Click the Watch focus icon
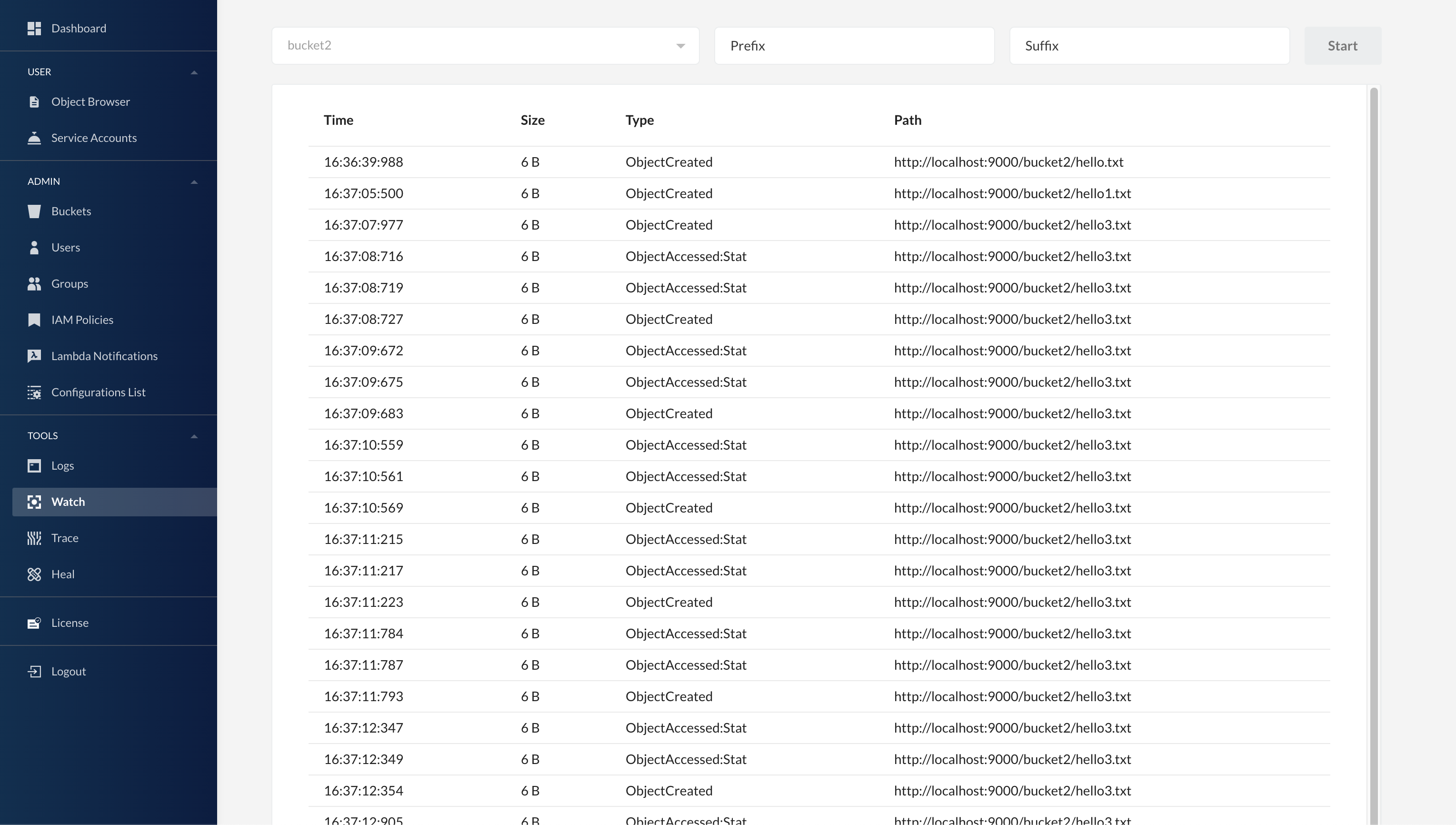Viewport: 1456px width, 825px height. click(x=34, y=502)
